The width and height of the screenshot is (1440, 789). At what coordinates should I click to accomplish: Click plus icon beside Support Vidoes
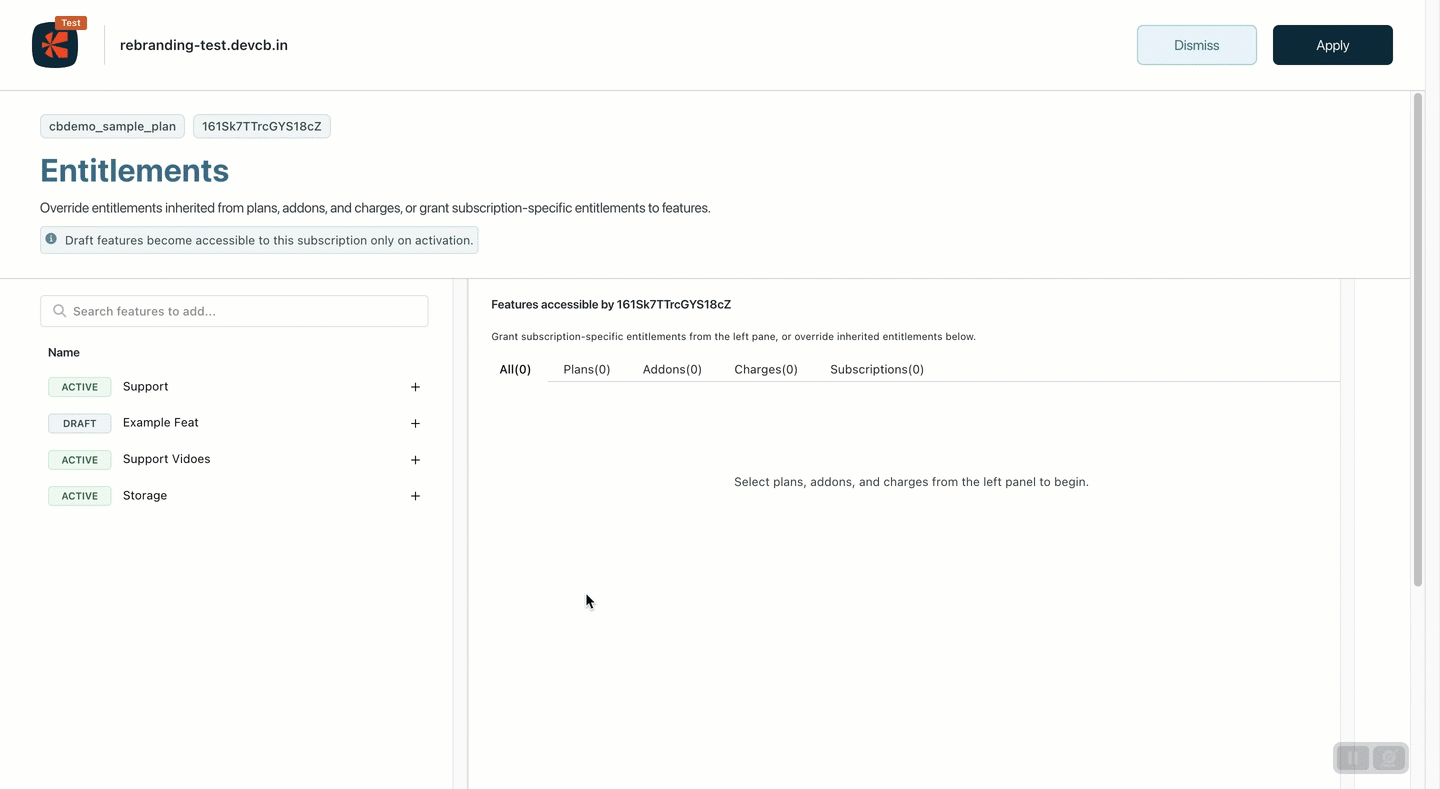pos(415,460)
